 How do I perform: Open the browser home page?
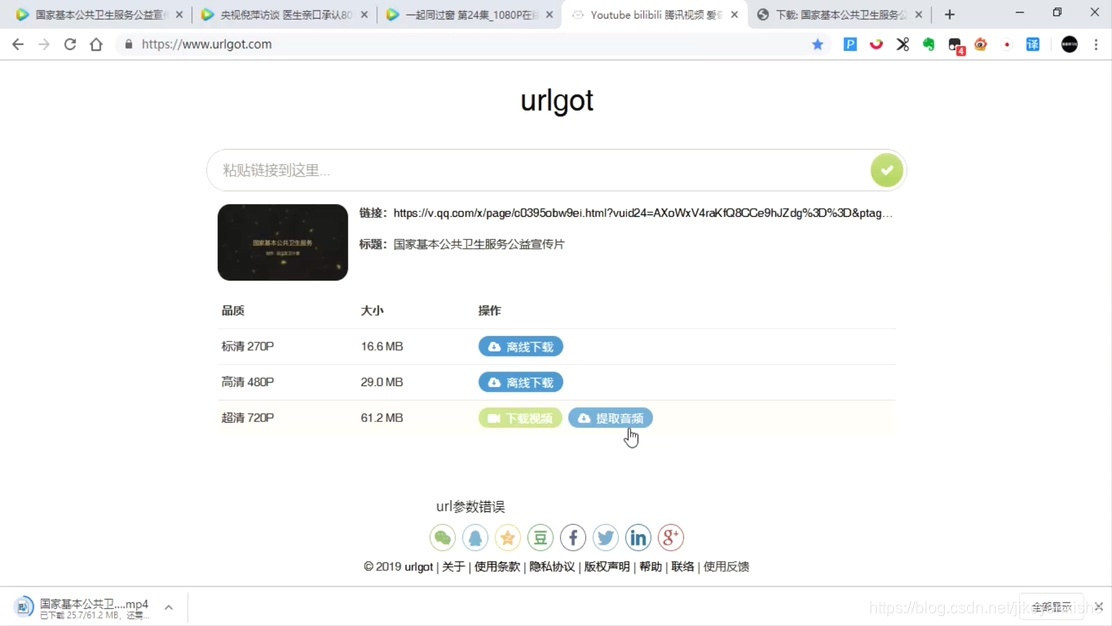[x=96, y=44]
